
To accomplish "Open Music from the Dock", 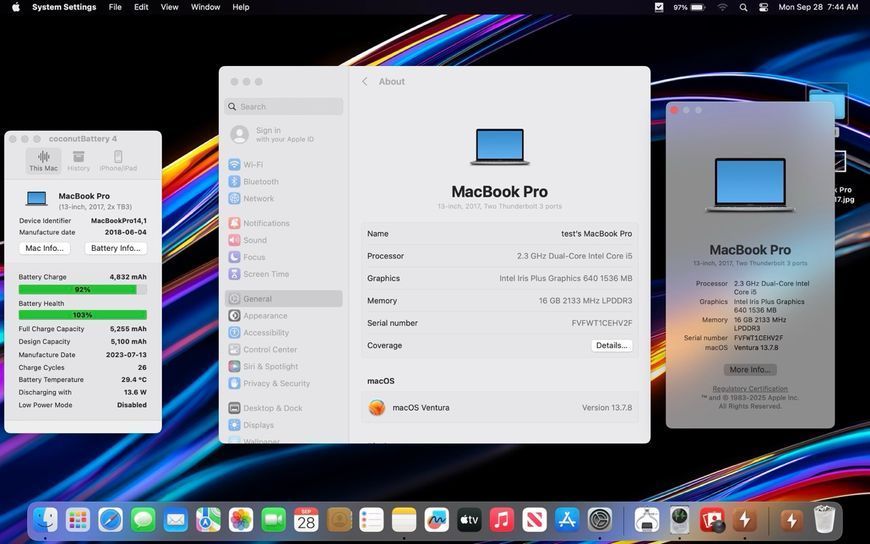I will [x=502, y=520].
